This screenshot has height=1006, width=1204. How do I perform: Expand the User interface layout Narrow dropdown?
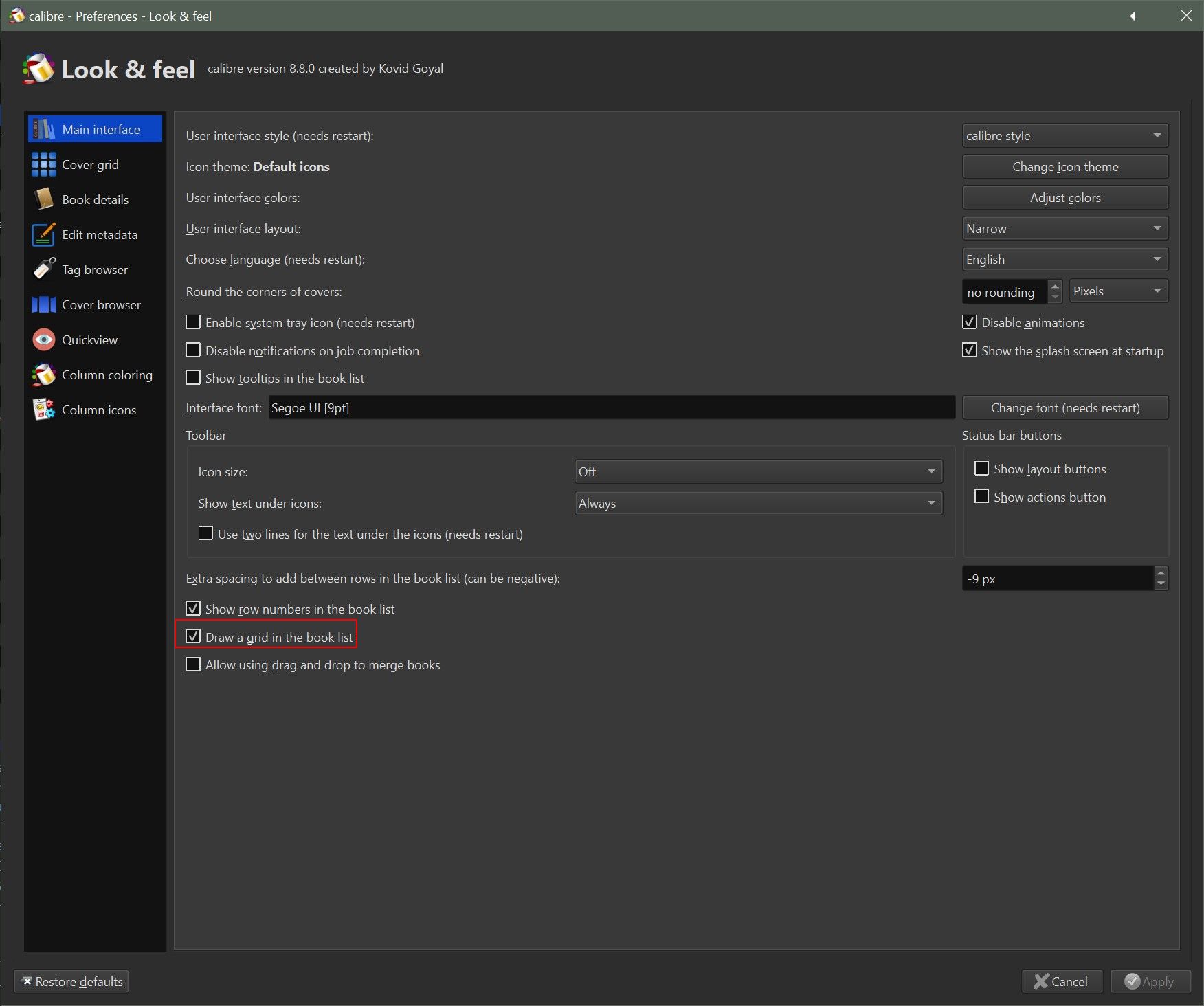click(1064, 229)
